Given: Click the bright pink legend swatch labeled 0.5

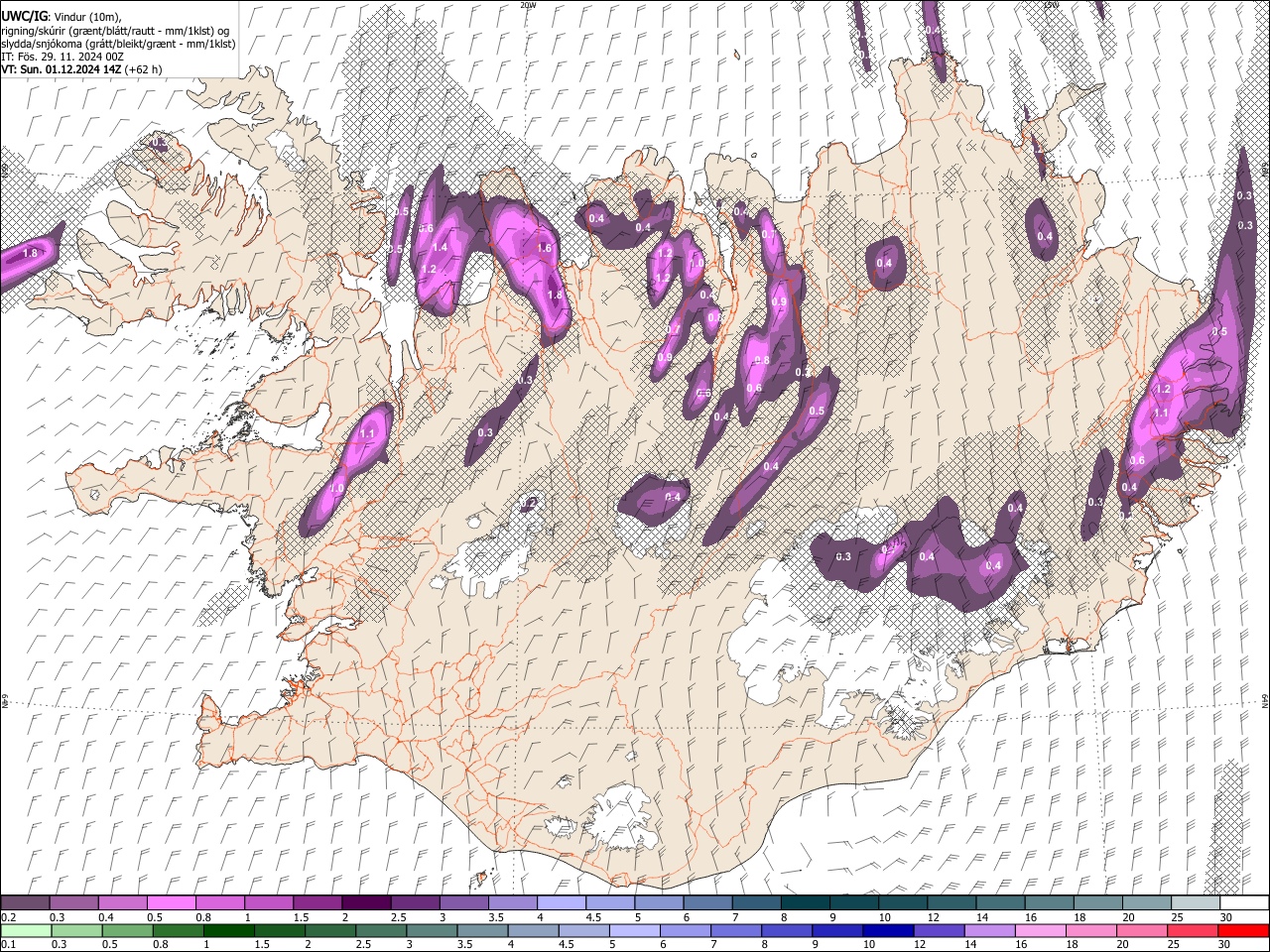Looking at the screenshot, I should (171, 903).
